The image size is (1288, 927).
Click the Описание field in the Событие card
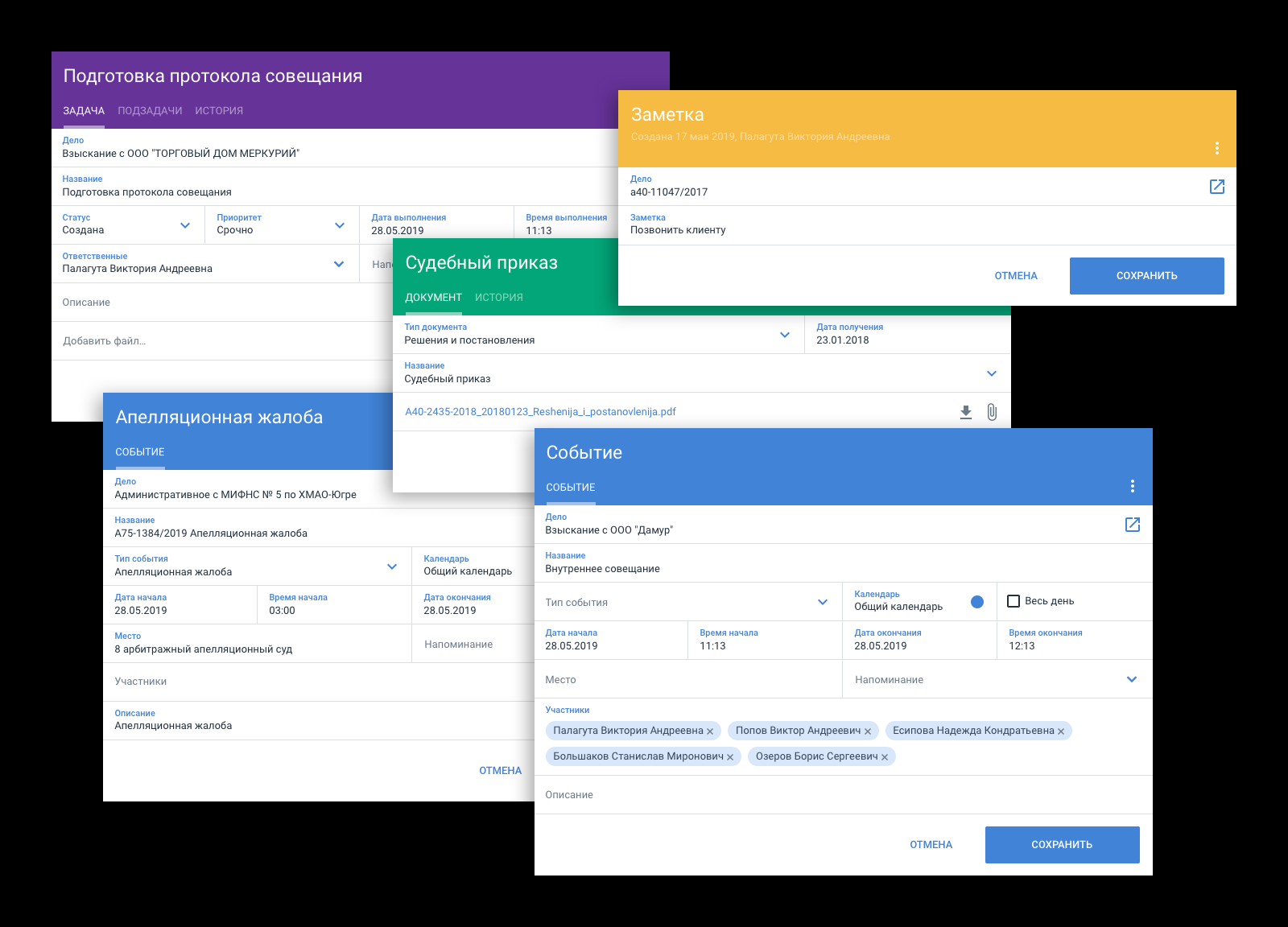click(844, 795)
